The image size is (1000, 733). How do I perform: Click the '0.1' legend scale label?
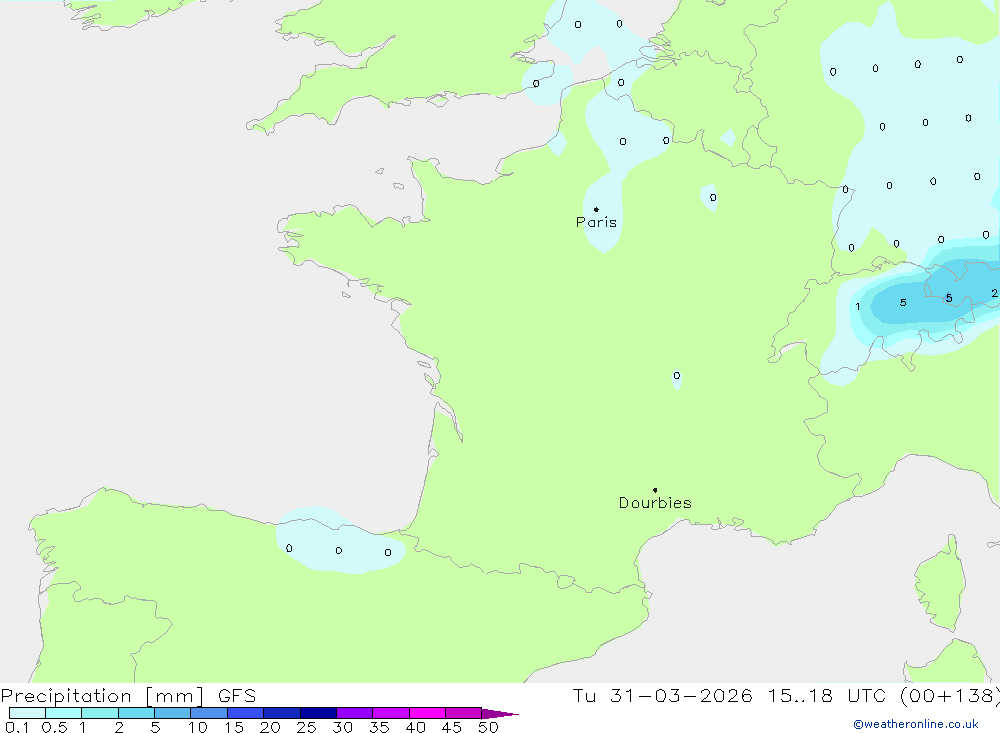click(x=17, y=727)
